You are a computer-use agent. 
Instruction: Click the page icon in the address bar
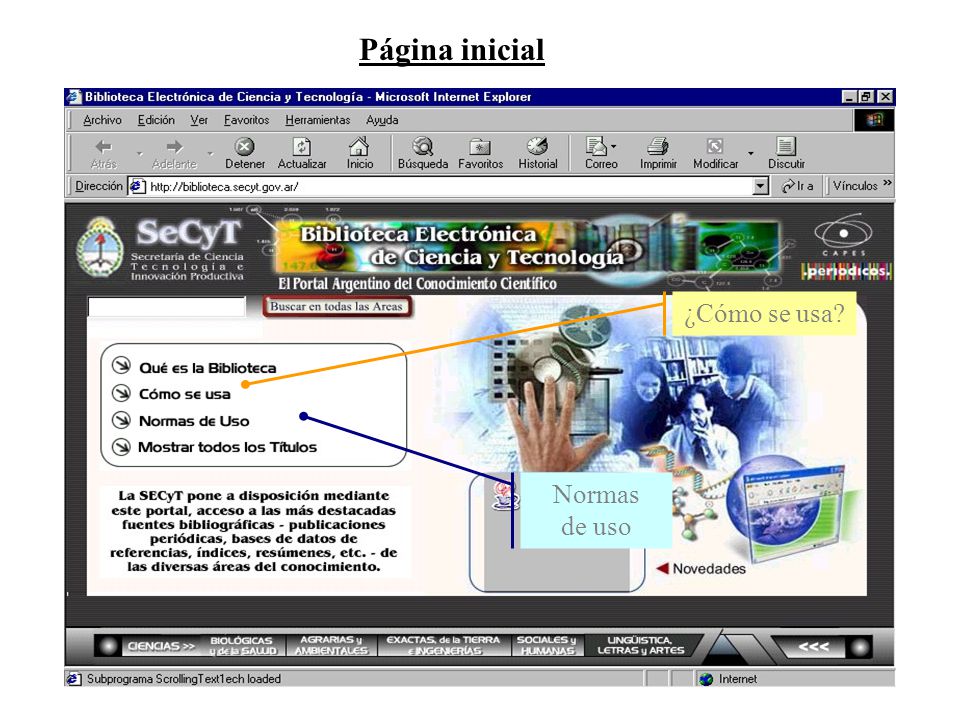(138, 186)
